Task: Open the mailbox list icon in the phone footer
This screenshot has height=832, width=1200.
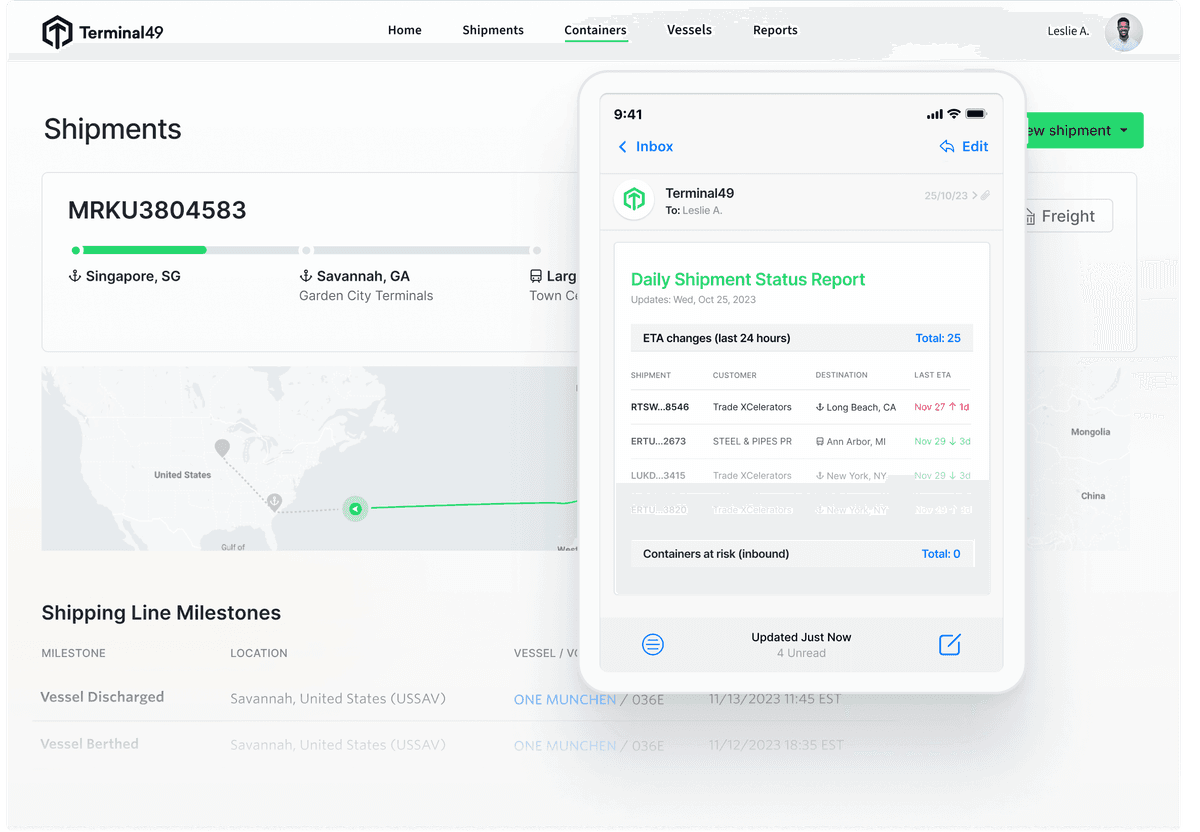Action: [653, 645]
